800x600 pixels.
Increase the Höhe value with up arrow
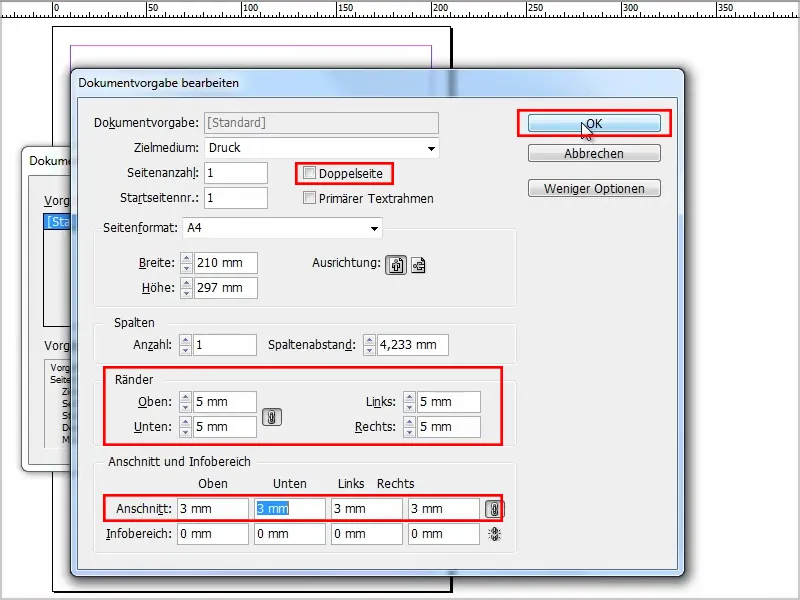[186, 283]
